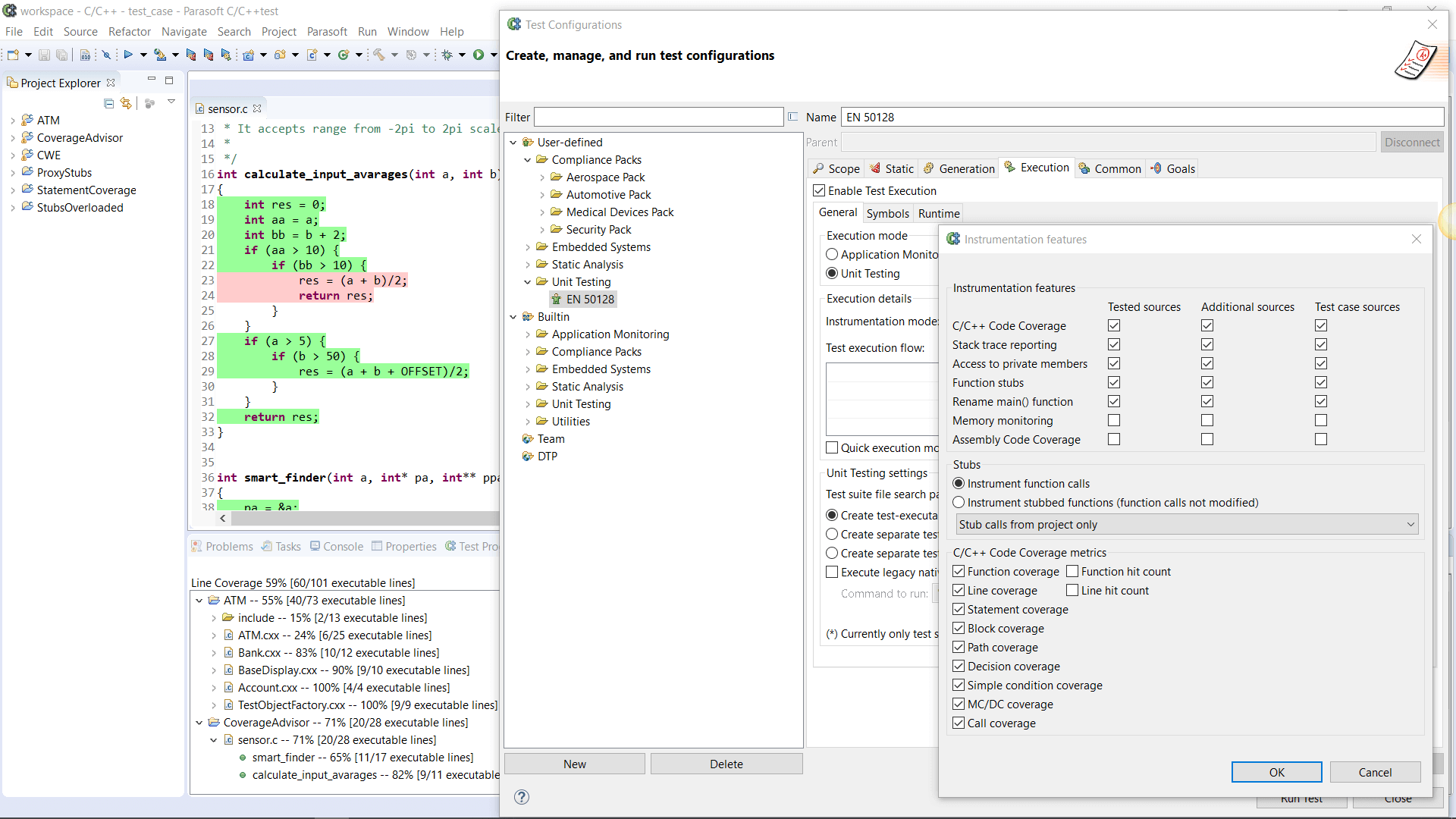1456x819 pixels.
Task: Collapse the Builtin tree node
Action: click(x=513, y=317)
